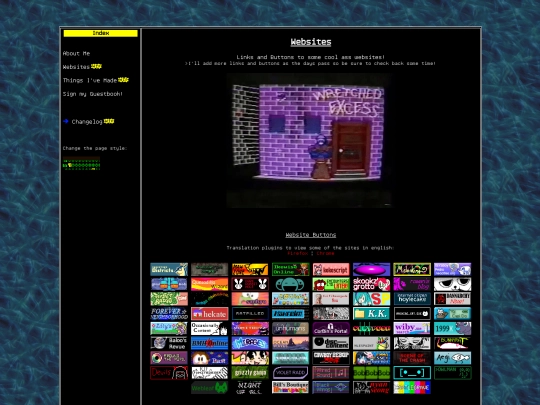Open the Cowboy Bebop button
The height and width of the screenshot is (405, 540).
331,358
